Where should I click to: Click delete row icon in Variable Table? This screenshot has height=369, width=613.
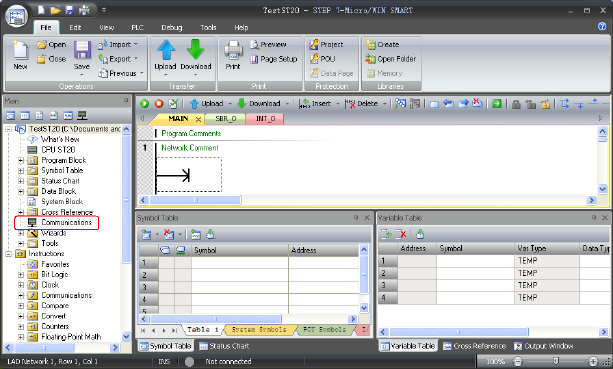[x=401, y=234]
